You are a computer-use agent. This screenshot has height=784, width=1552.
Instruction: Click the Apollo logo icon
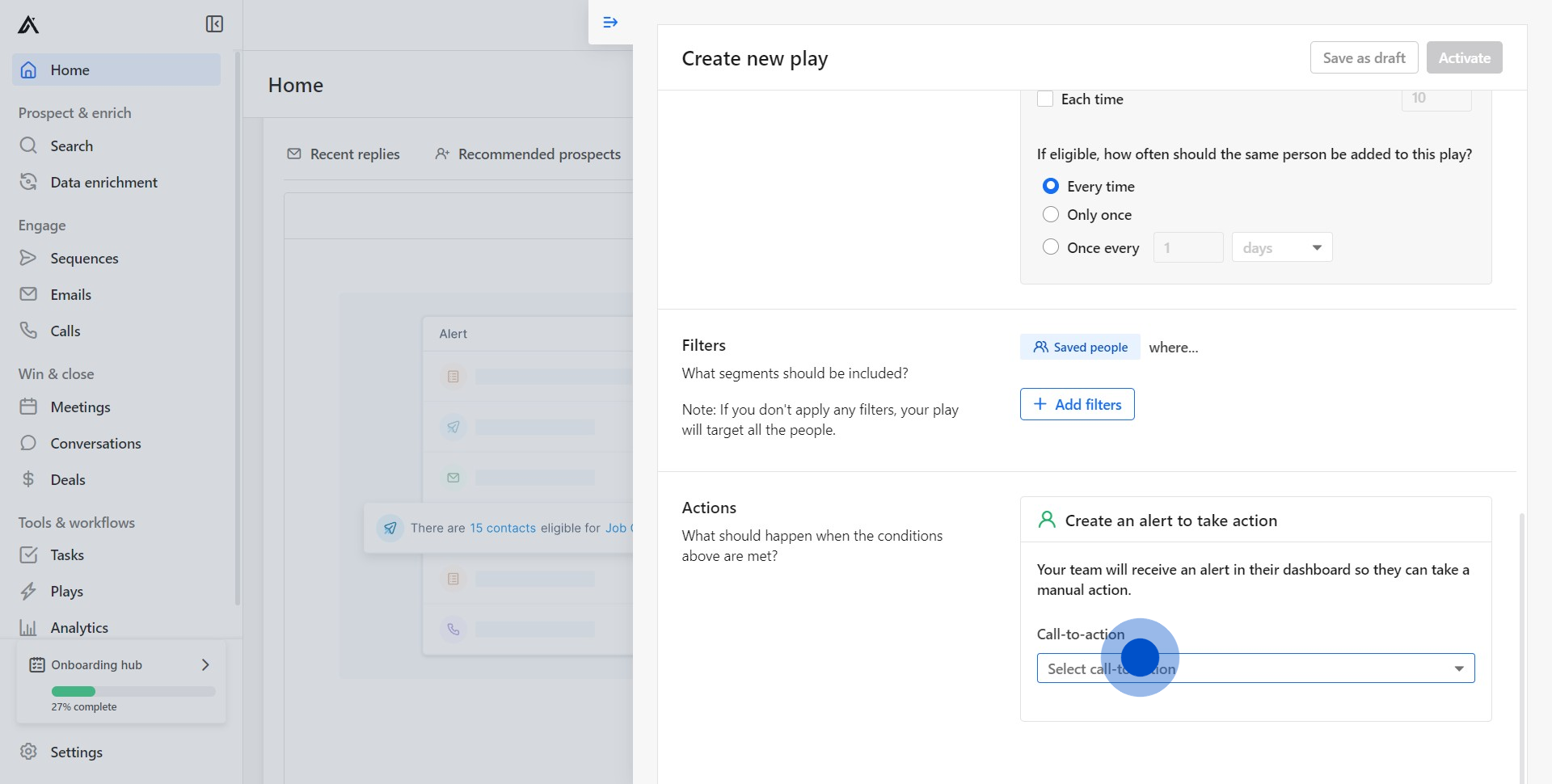(28, 25)
